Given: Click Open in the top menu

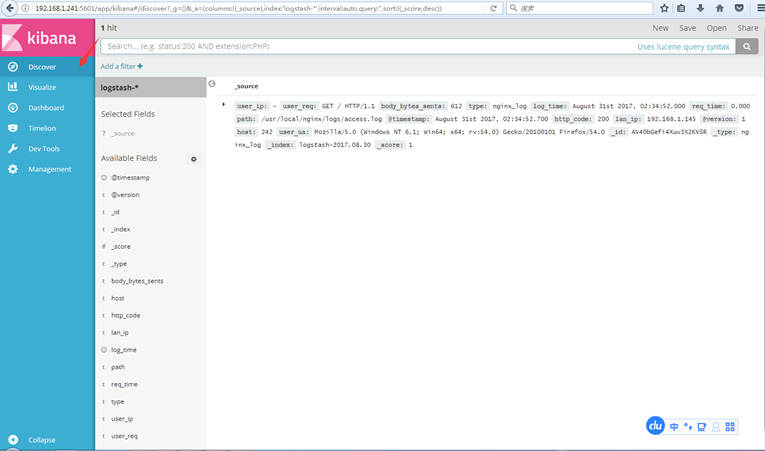Looking at the screenshot, I should click(x=716, y=28).
